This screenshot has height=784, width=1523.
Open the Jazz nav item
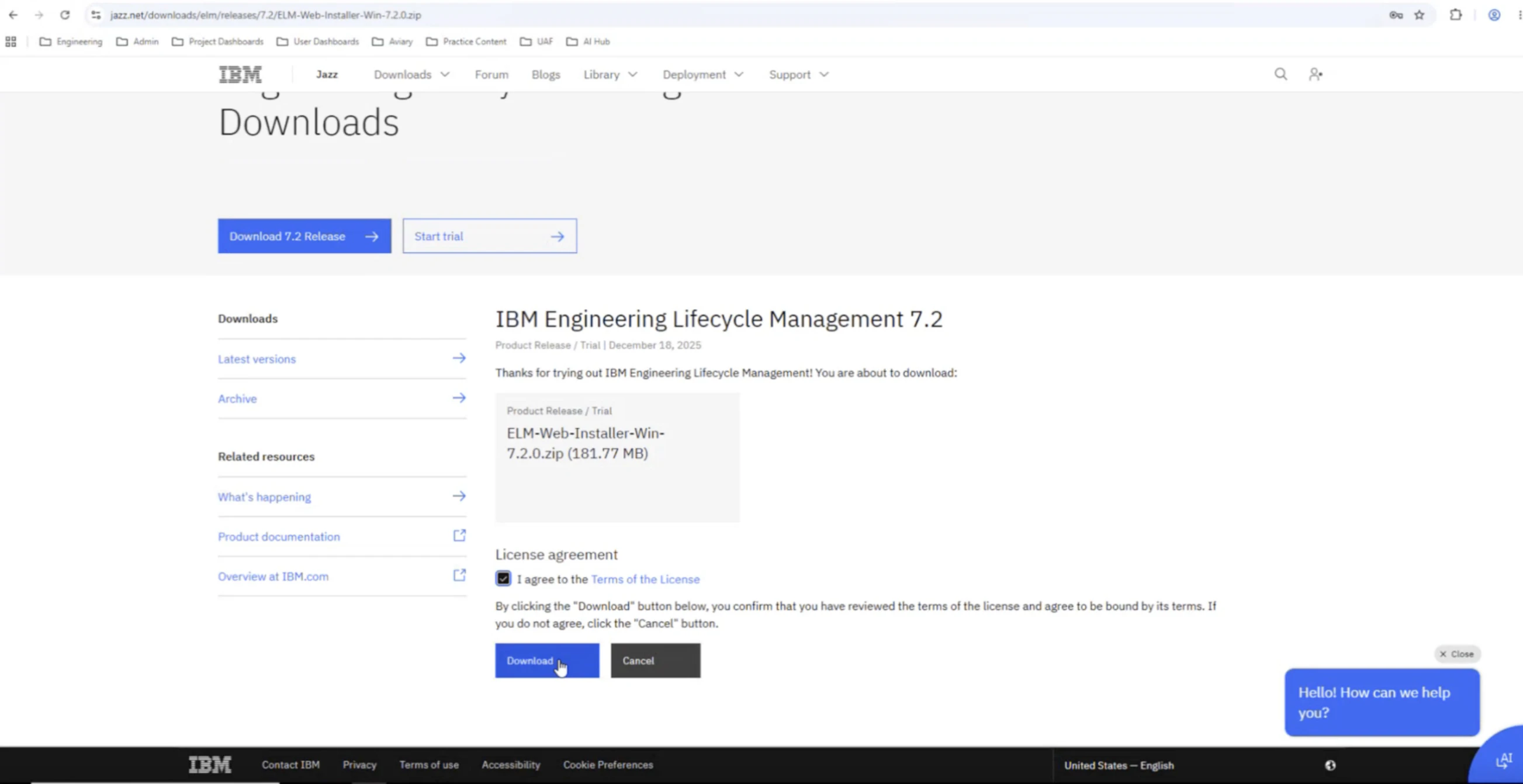(x=327, y=74)
